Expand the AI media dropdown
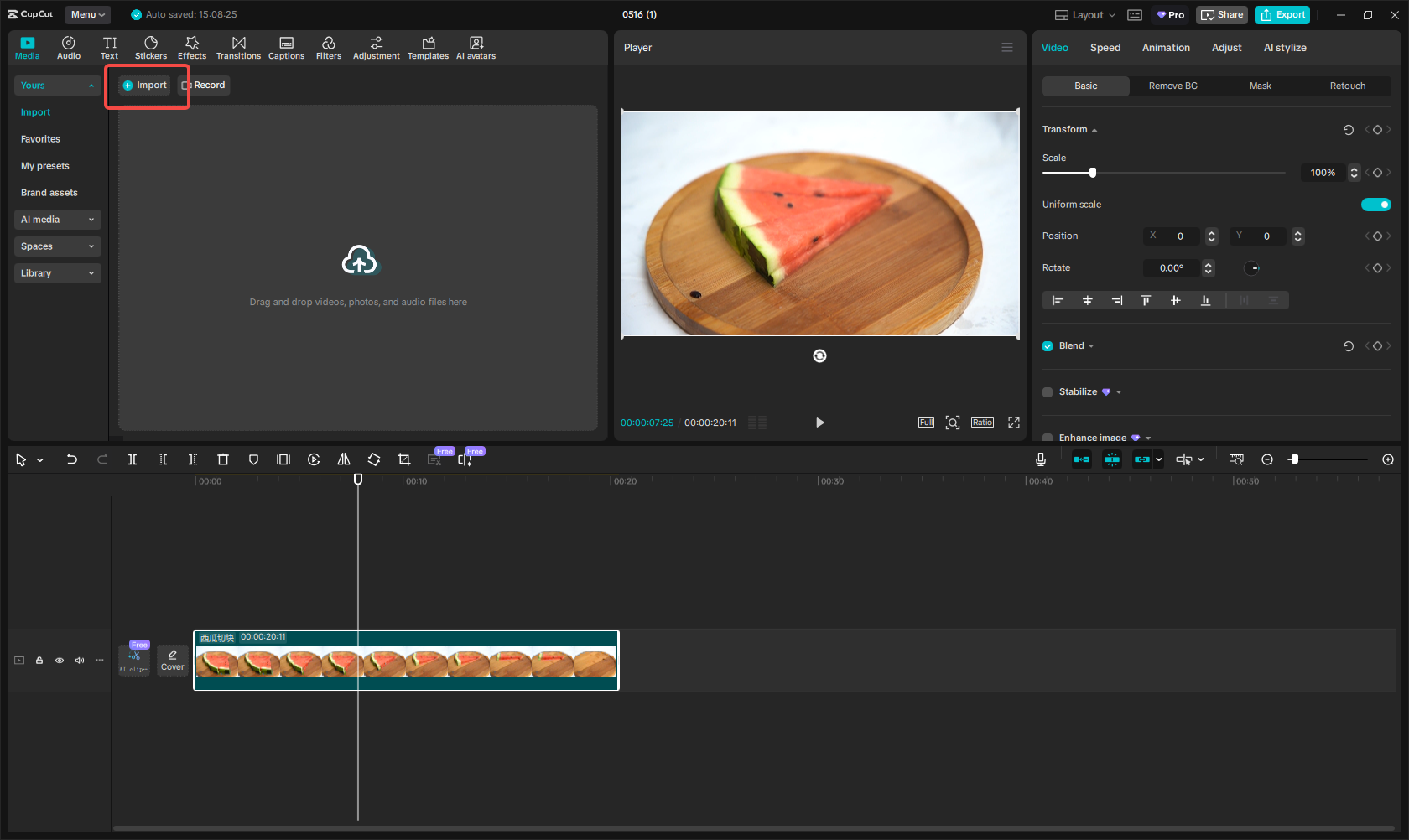The image size is (1409, 840). 57,220
